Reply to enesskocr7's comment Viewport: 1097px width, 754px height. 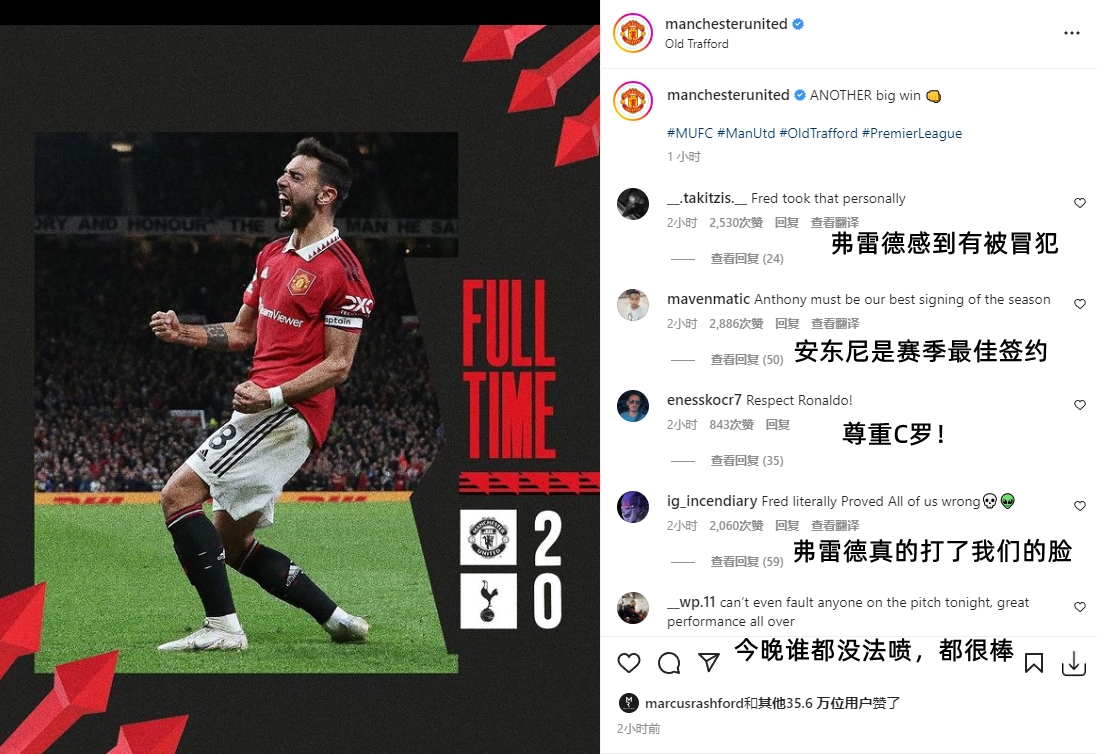click(777, 425)
